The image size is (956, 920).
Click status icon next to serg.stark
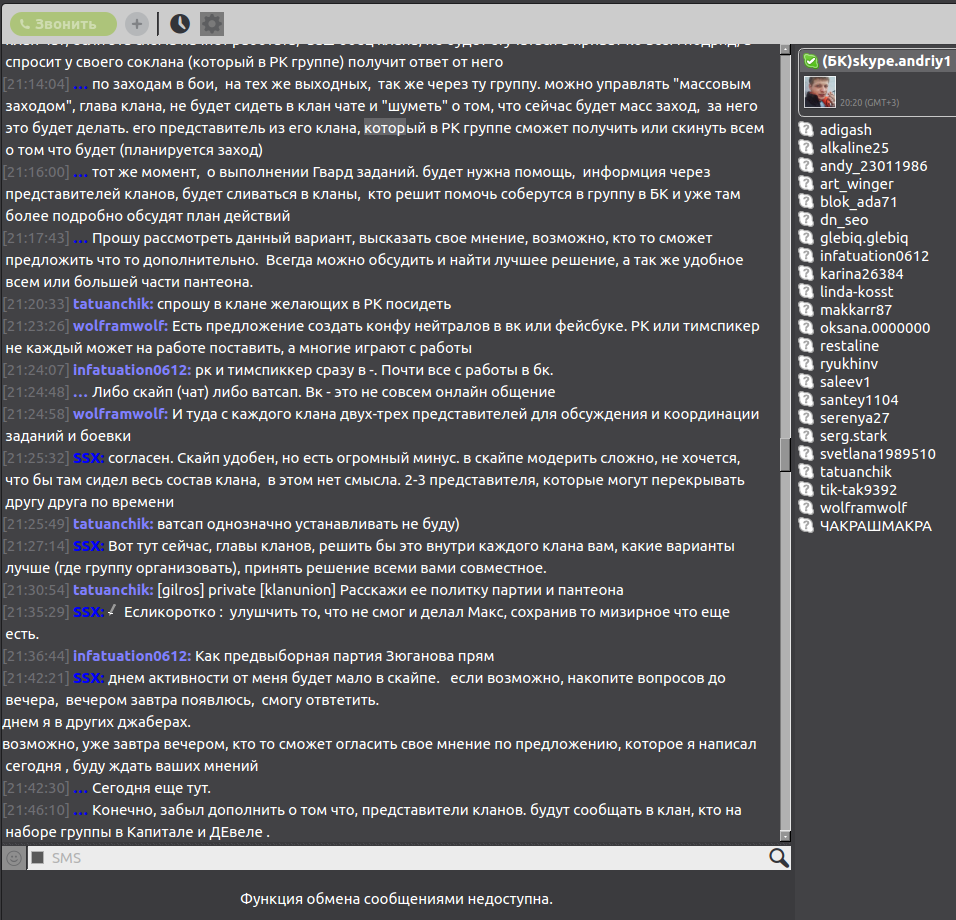pos(807,435)
